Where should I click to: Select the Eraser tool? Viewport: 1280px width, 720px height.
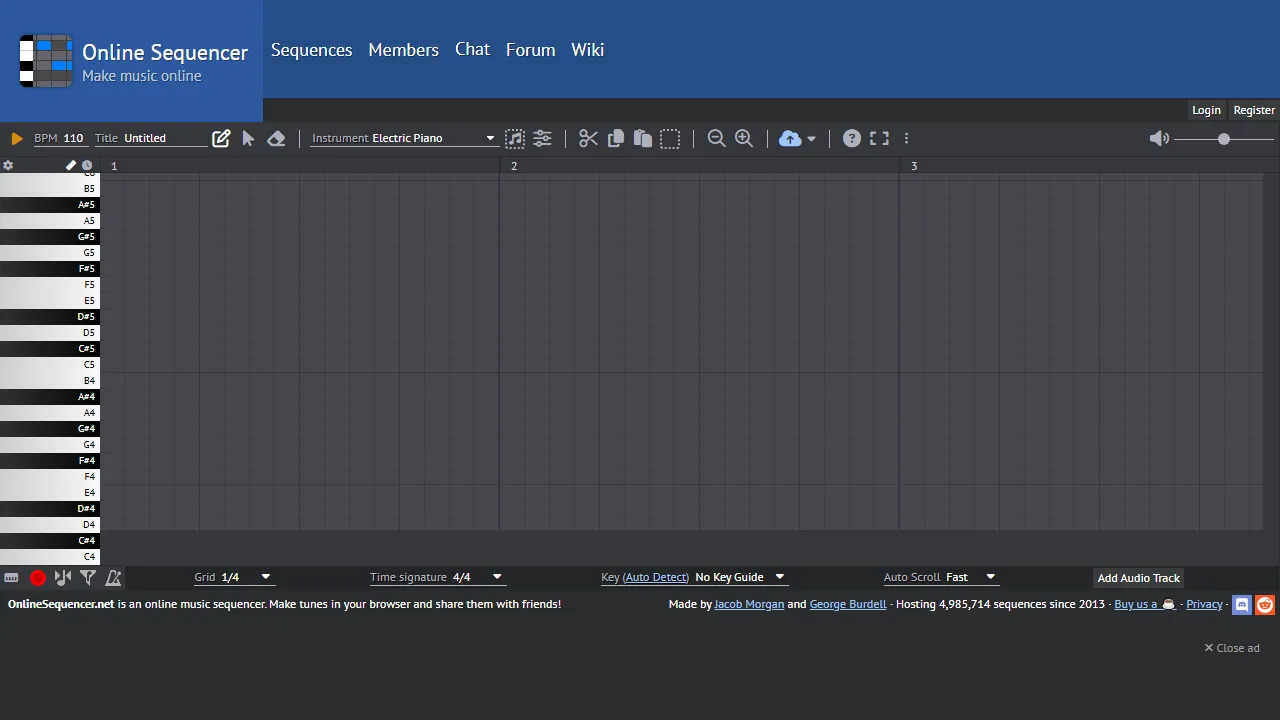[x=276, y=138]
